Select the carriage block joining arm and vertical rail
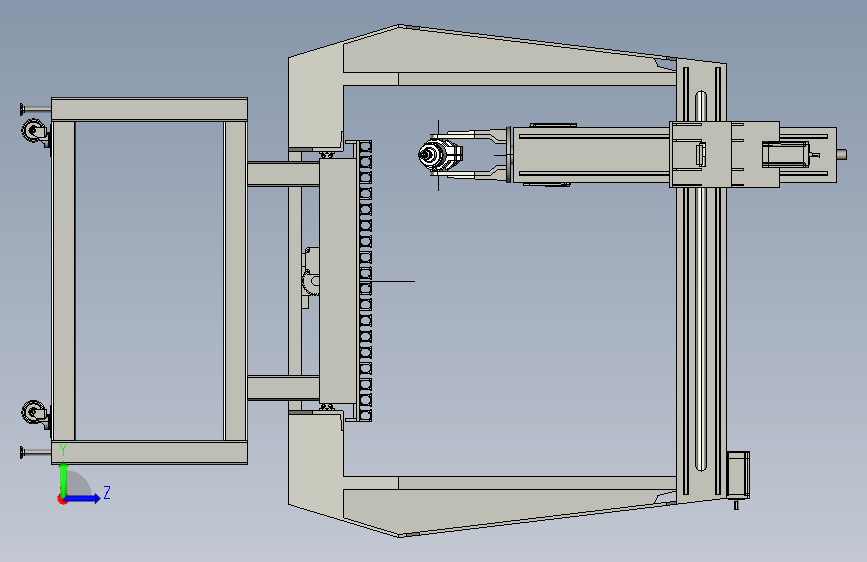The width and height of the screenshot is (867, 562). coord(724,154)
